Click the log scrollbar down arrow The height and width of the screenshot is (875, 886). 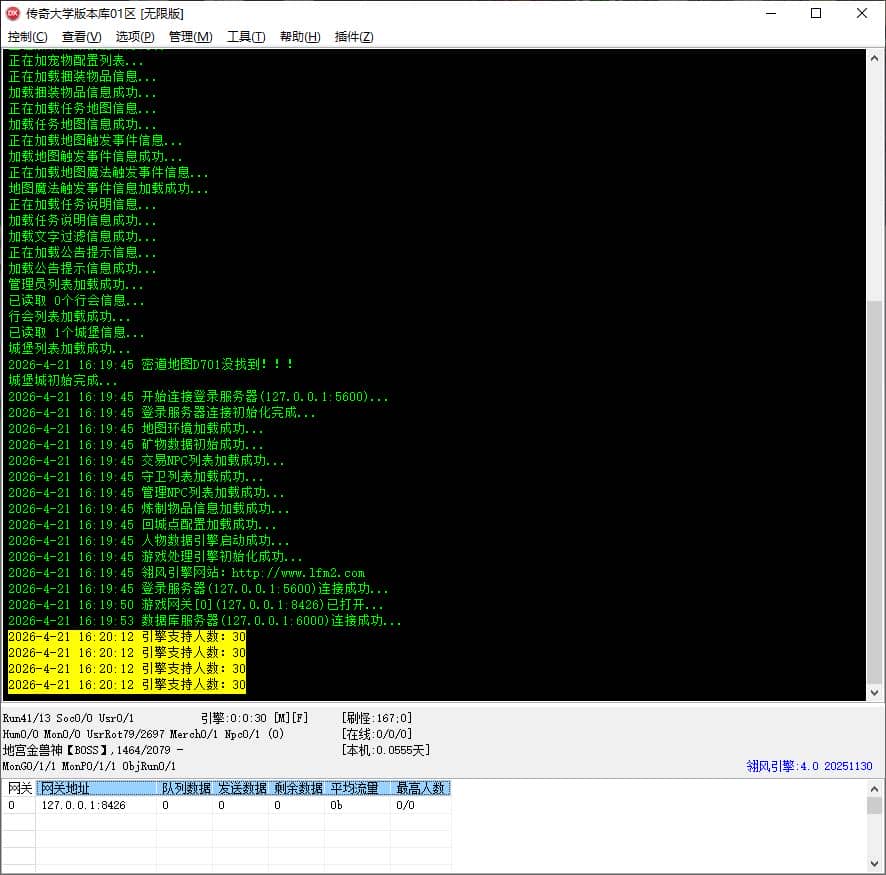click(874, 693)
